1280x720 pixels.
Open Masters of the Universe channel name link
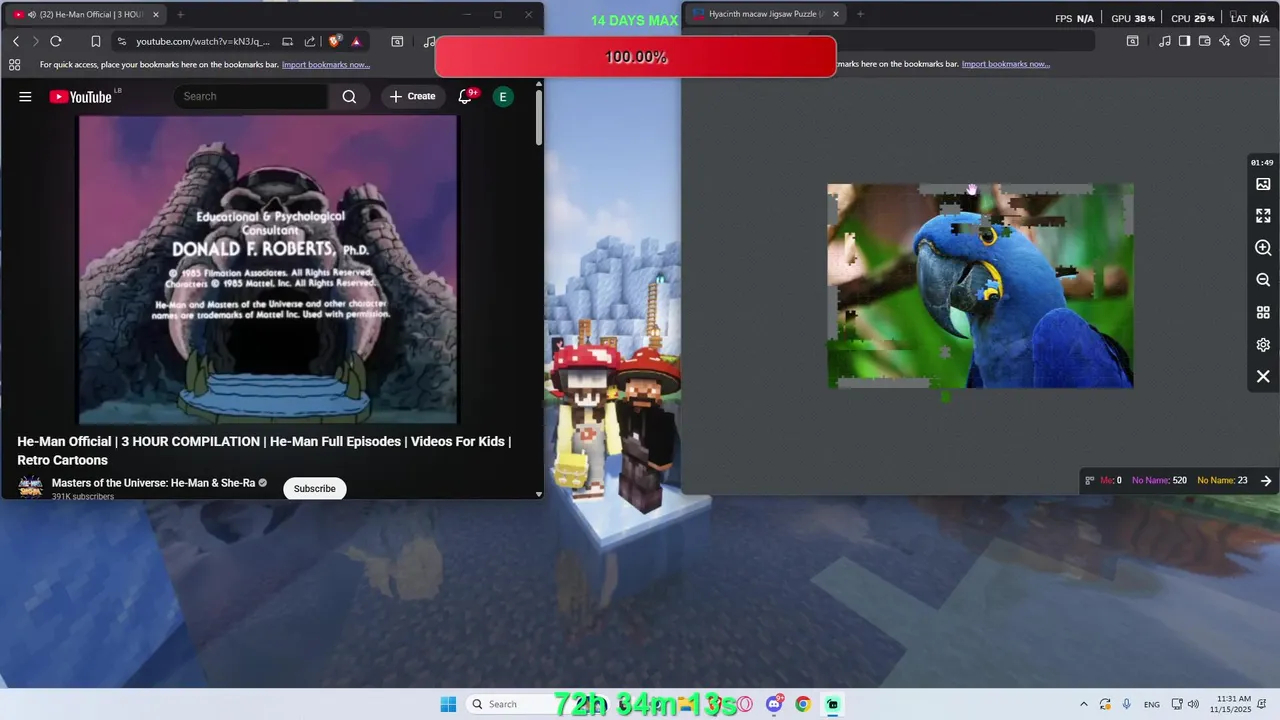pyautogui.click(x=153, y=483)
